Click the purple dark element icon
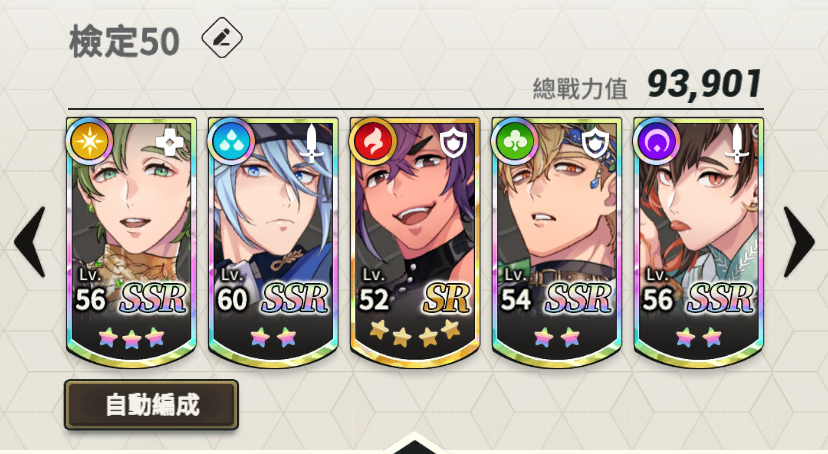This screenshot has width=828, height=454. (x=656, y=141)
